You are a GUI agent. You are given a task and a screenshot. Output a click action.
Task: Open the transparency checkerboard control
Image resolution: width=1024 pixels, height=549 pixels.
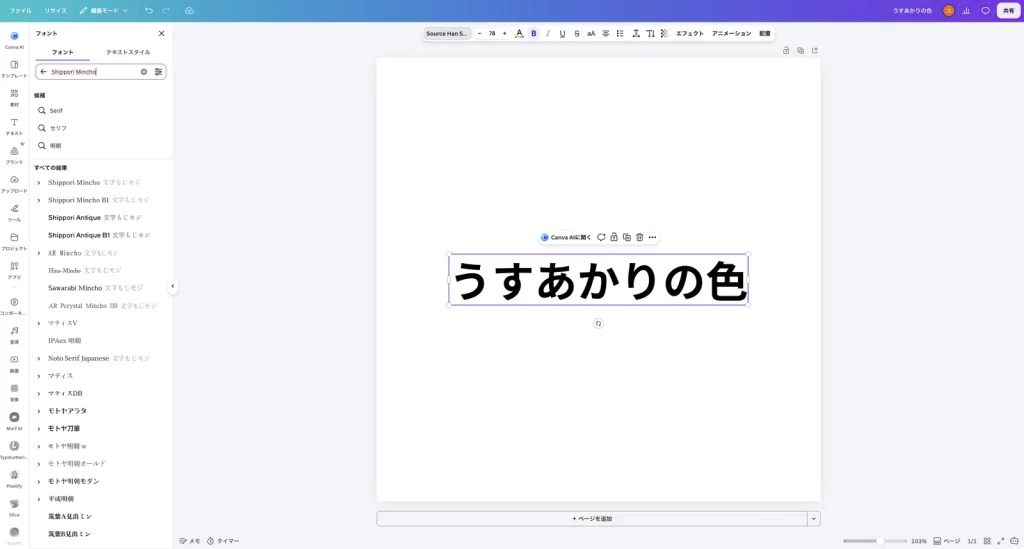(x=664, y=33)
